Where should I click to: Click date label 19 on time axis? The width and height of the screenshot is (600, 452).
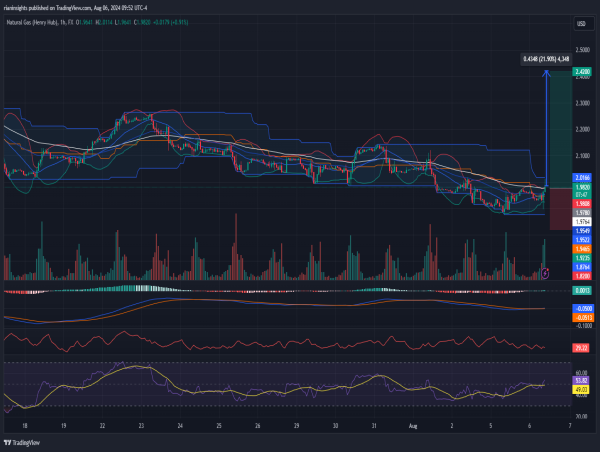pos(64,426)
